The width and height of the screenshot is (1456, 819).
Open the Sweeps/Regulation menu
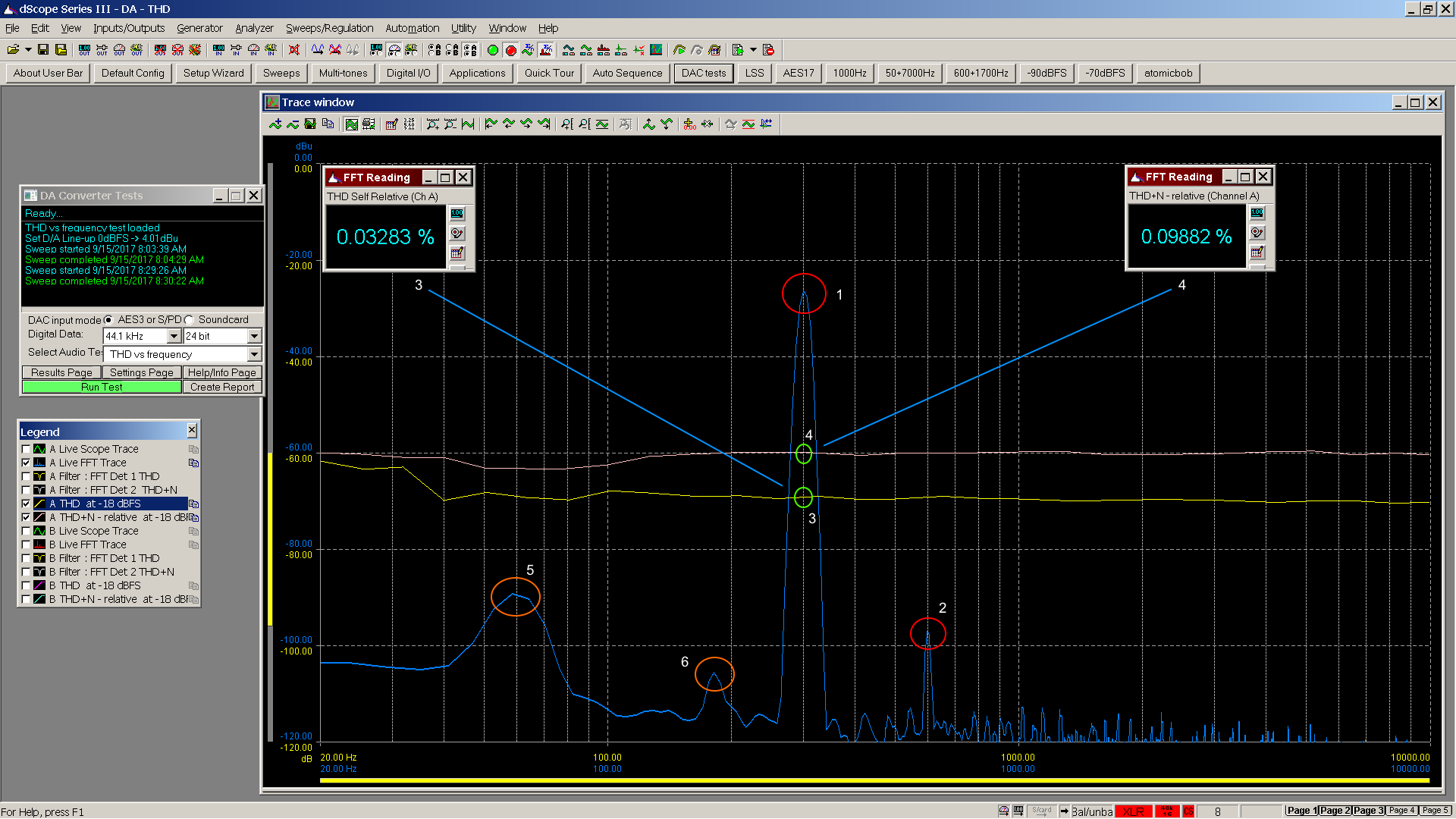click(329, 28)
